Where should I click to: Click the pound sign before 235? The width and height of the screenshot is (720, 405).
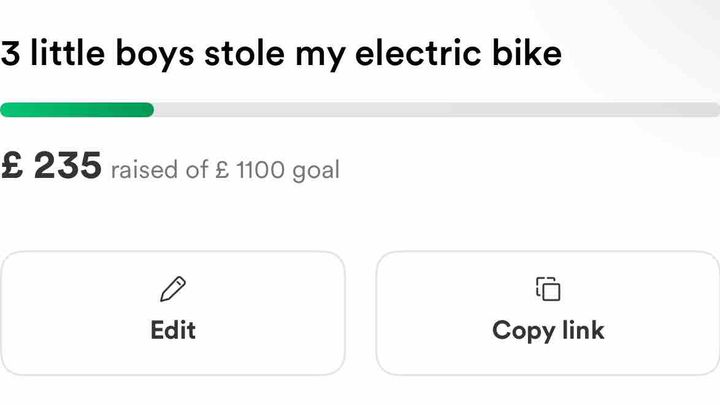12,165
